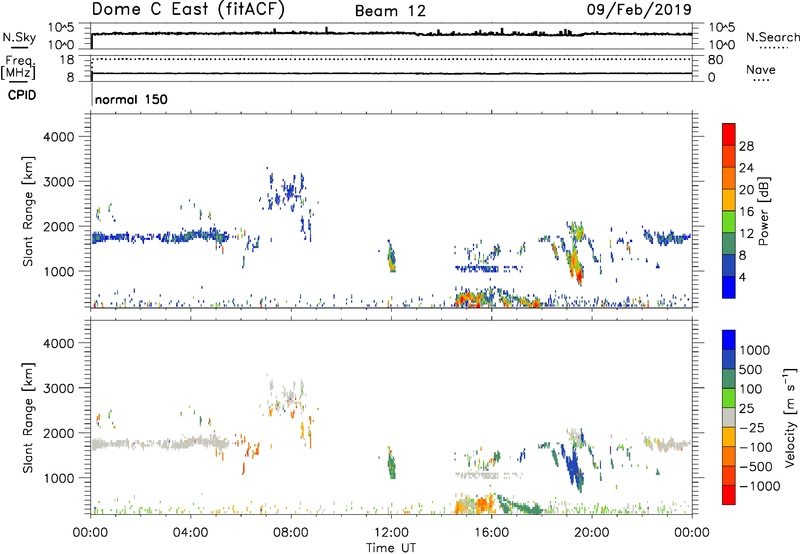Click the "20:00" time axis tick label

point(592,533)
